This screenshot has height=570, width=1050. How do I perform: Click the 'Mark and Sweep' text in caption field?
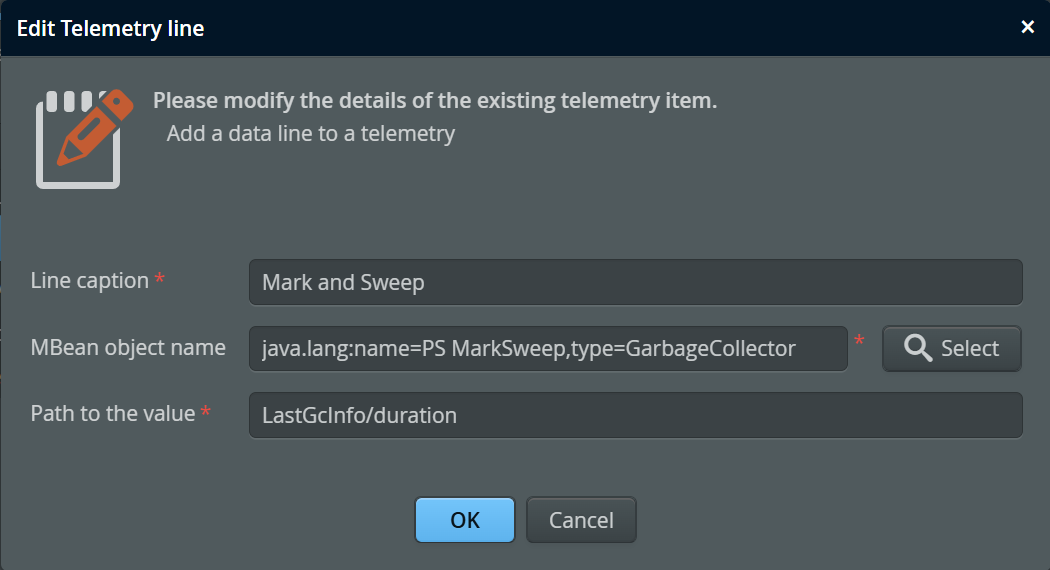(x=343, y=282)
